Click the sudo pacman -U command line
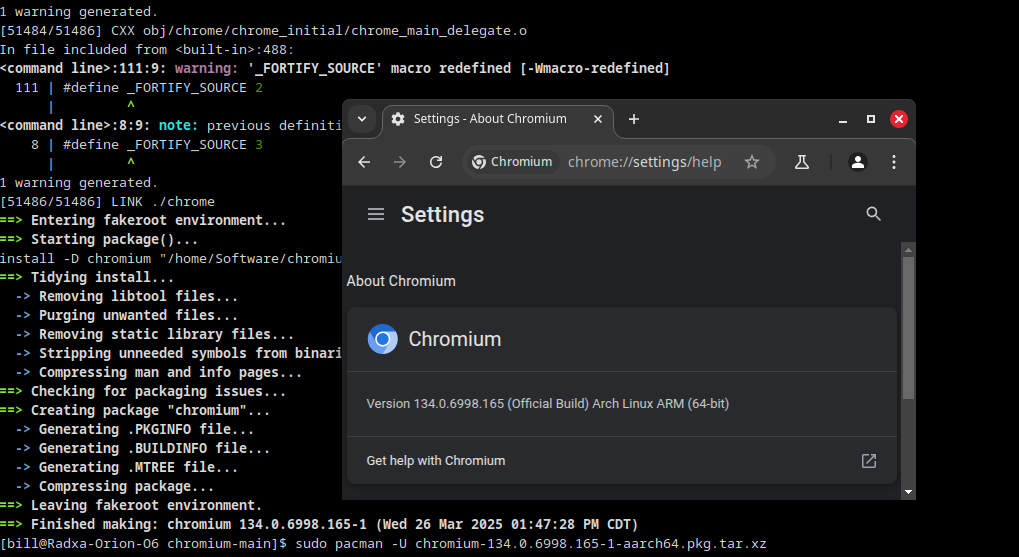Image resolution: width=1019 pixels, height=557 pixels. pyautogui.click(x=383, y=543)
